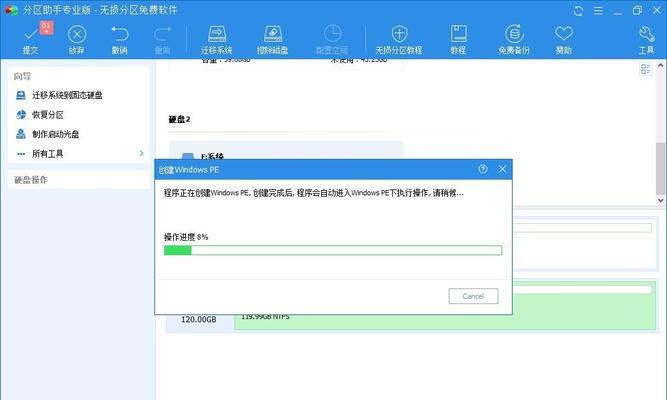Toggle the view layout icon above the disk list scrollbar

coord(645,69)
